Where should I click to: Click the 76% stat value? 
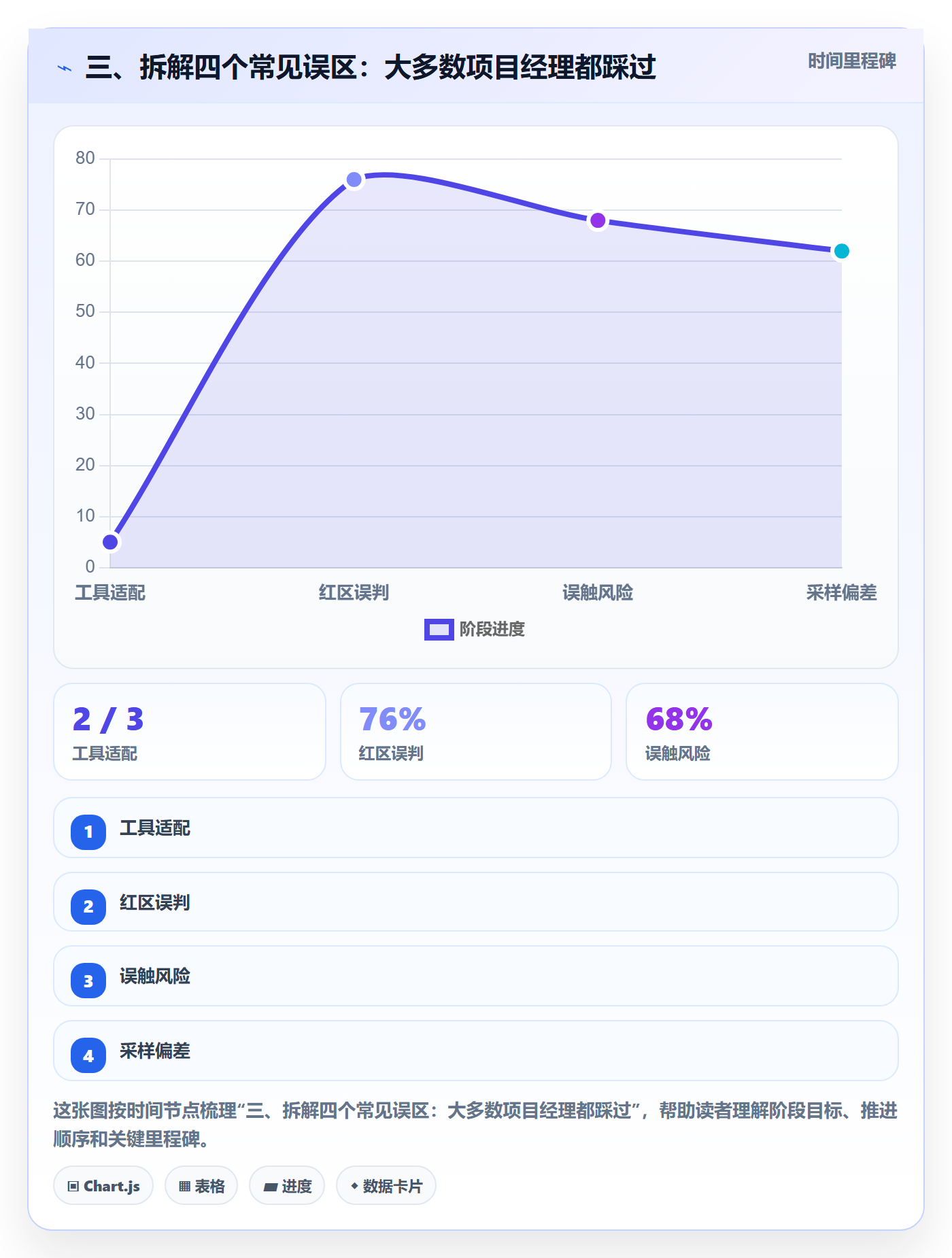click(392, 719)
